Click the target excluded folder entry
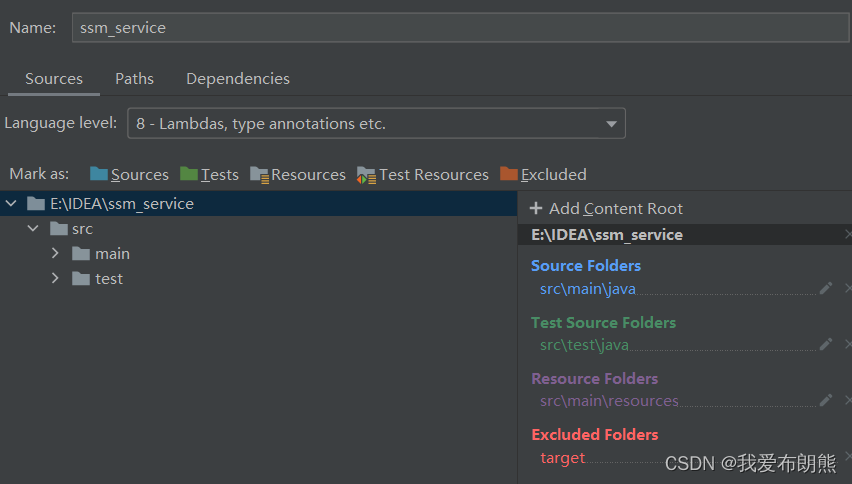This screenshot has width=852, height=484. coord(562,457)
